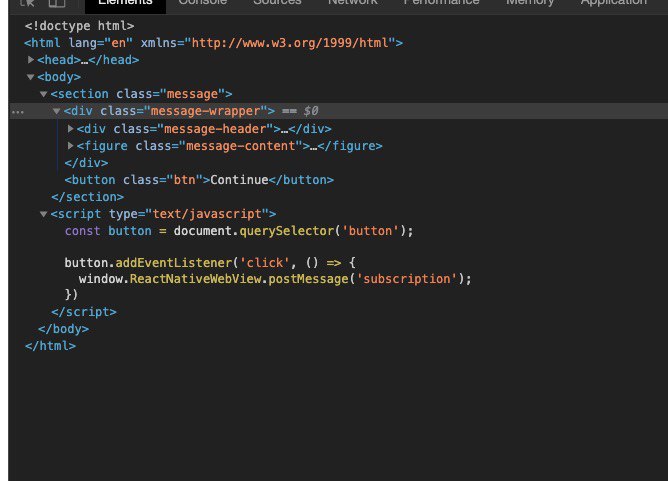Click the "message-content" class value

click(x=241, y=146)
